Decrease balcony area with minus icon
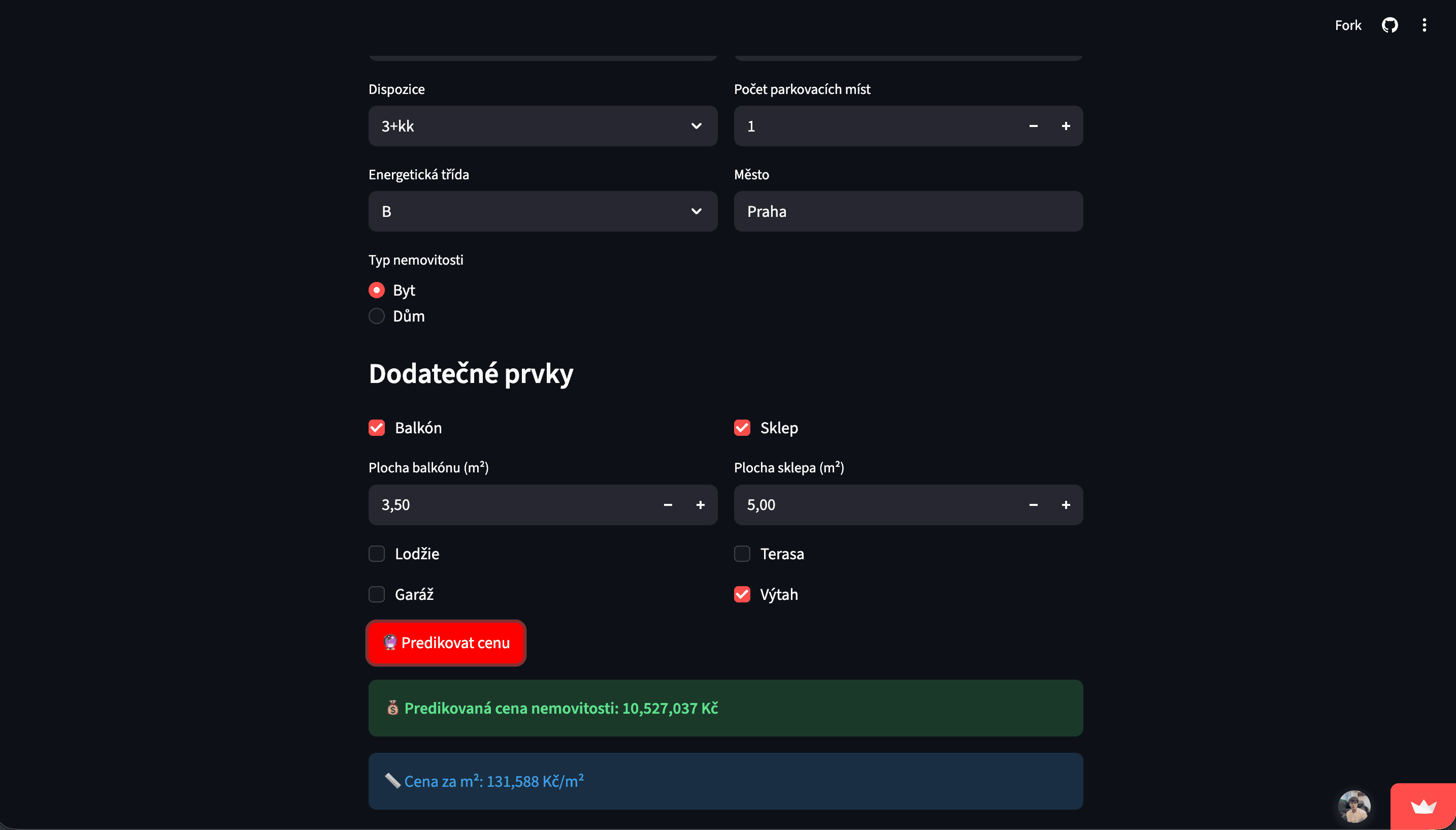 click(668, 505)
